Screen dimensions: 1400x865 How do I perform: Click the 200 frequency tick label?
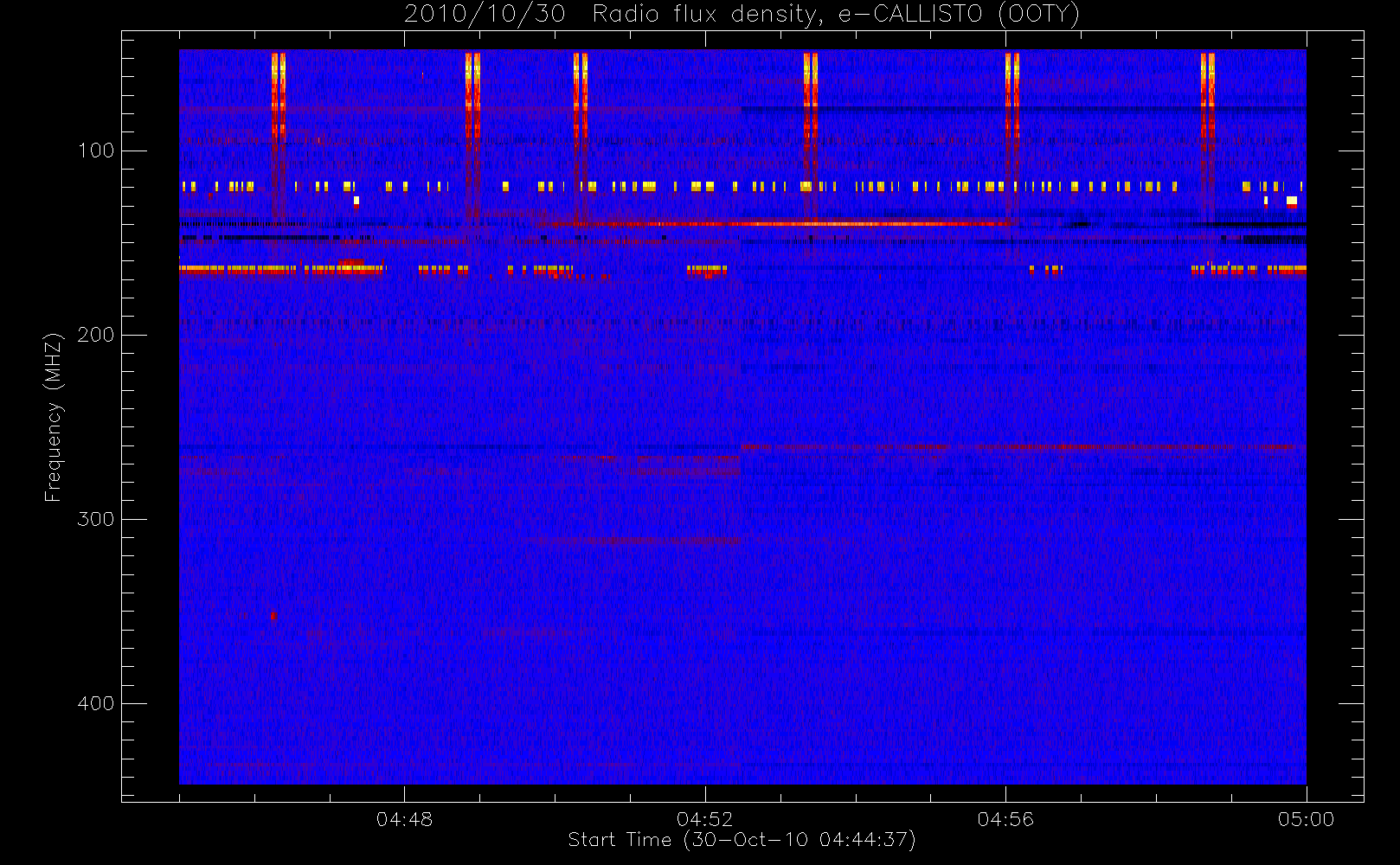(96, 335)
